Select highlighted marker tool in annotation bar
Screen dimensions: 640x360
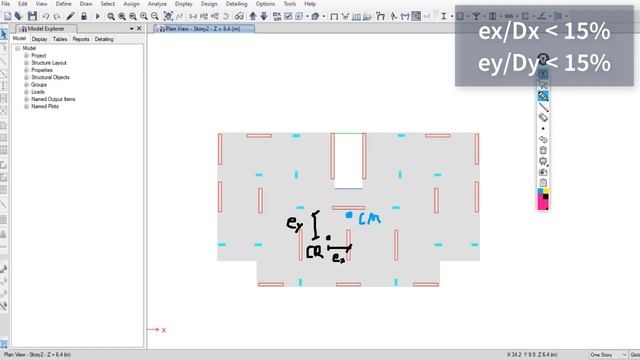[543, 96]
